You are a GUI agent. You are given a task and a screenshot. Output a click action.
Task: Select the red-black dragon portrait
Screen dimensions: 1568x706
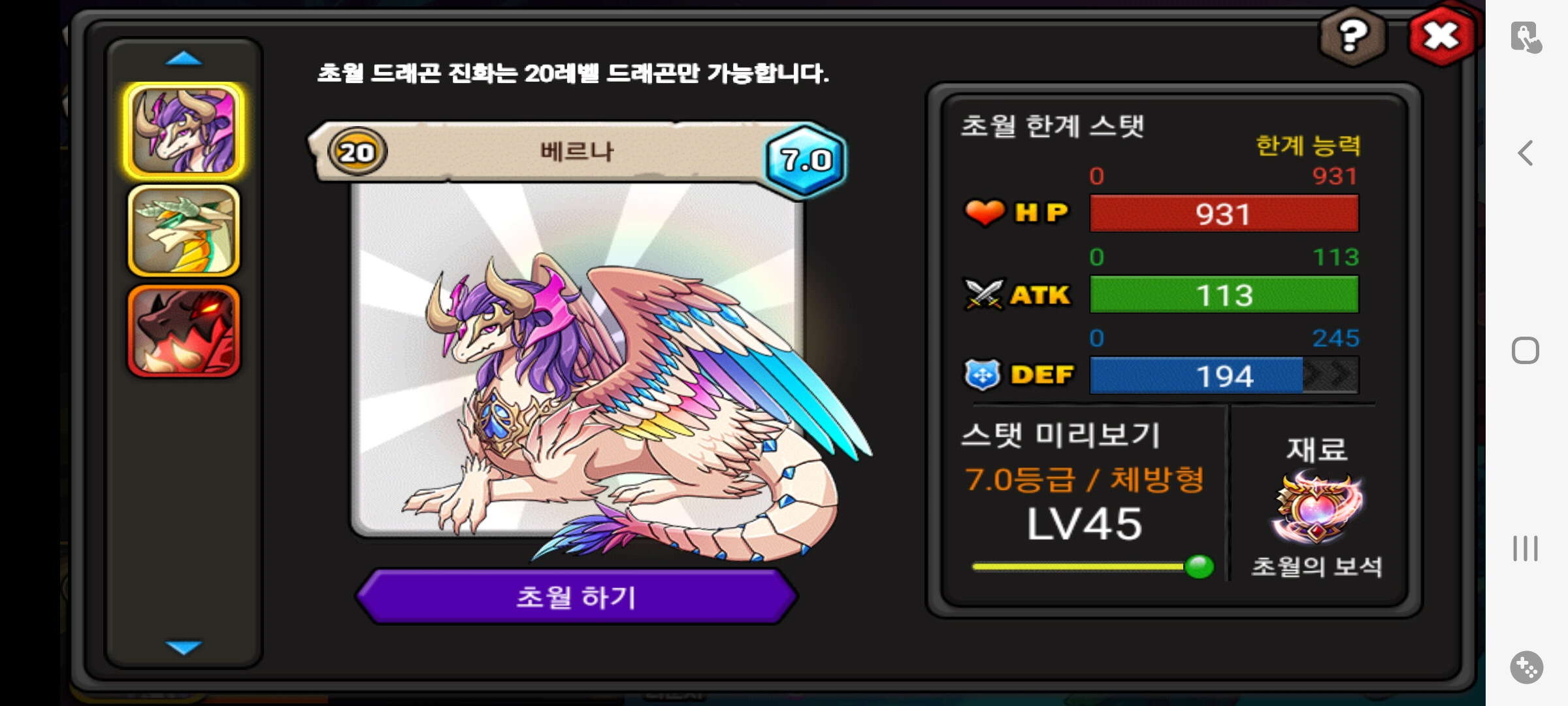[x=184, y=331]
